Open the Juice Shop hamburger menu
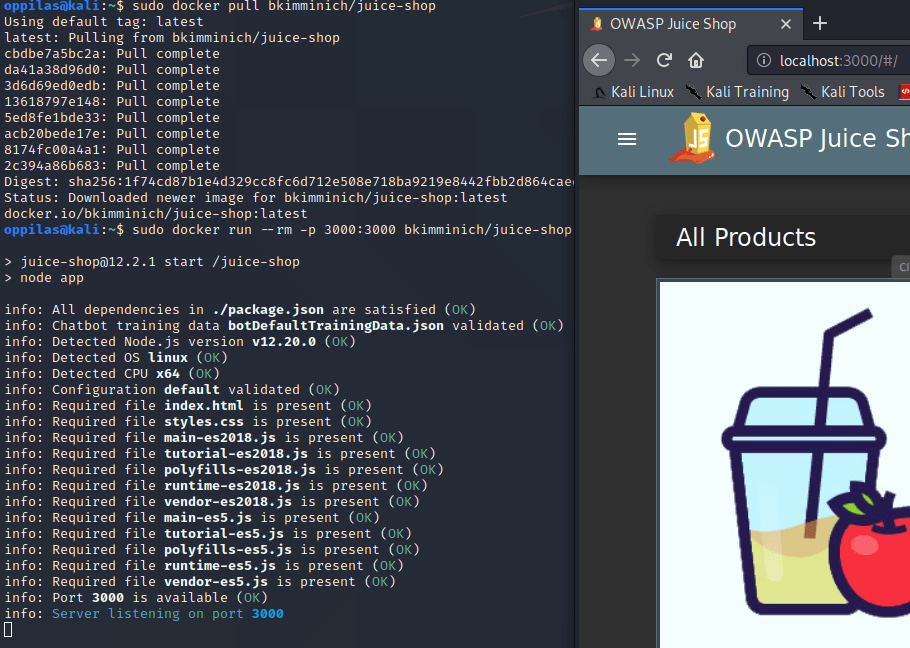The image size is (910, 648). tap(627, 139)
